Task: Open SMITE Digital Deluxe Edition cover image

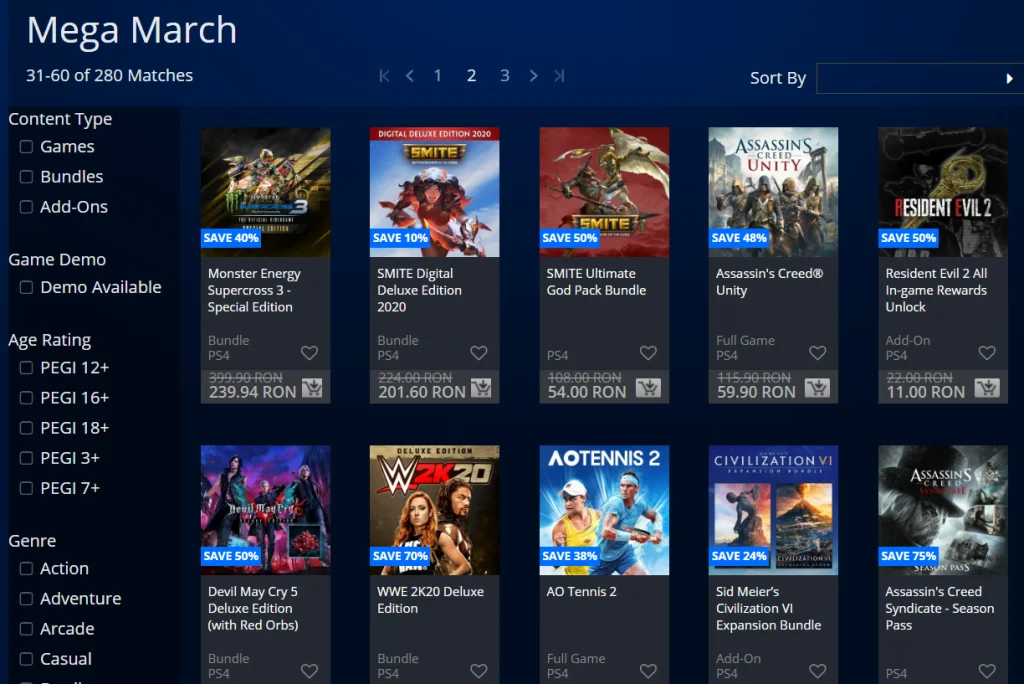Action: point(434,192)
